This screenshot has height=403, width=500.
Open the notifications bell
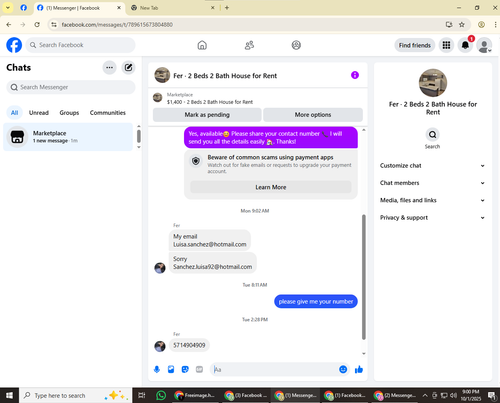(x=465, y=45)
